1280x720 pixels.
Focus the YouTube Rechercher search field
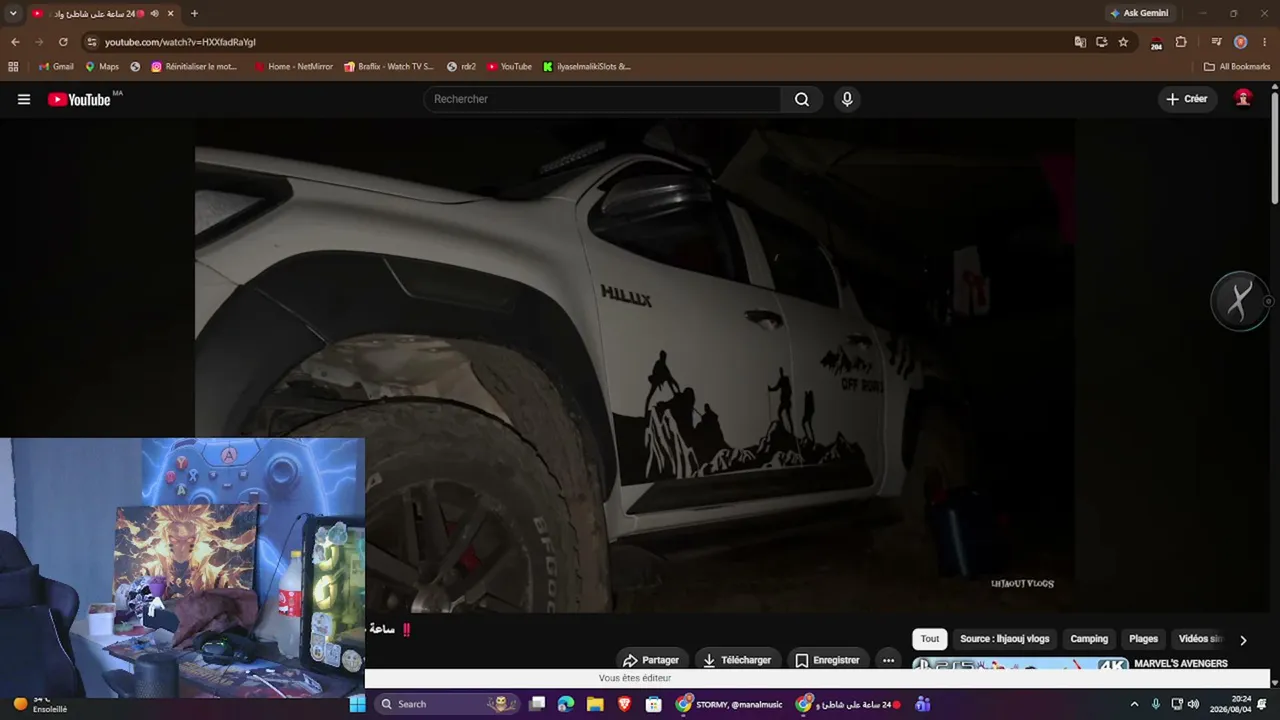[x=603, y=99]
